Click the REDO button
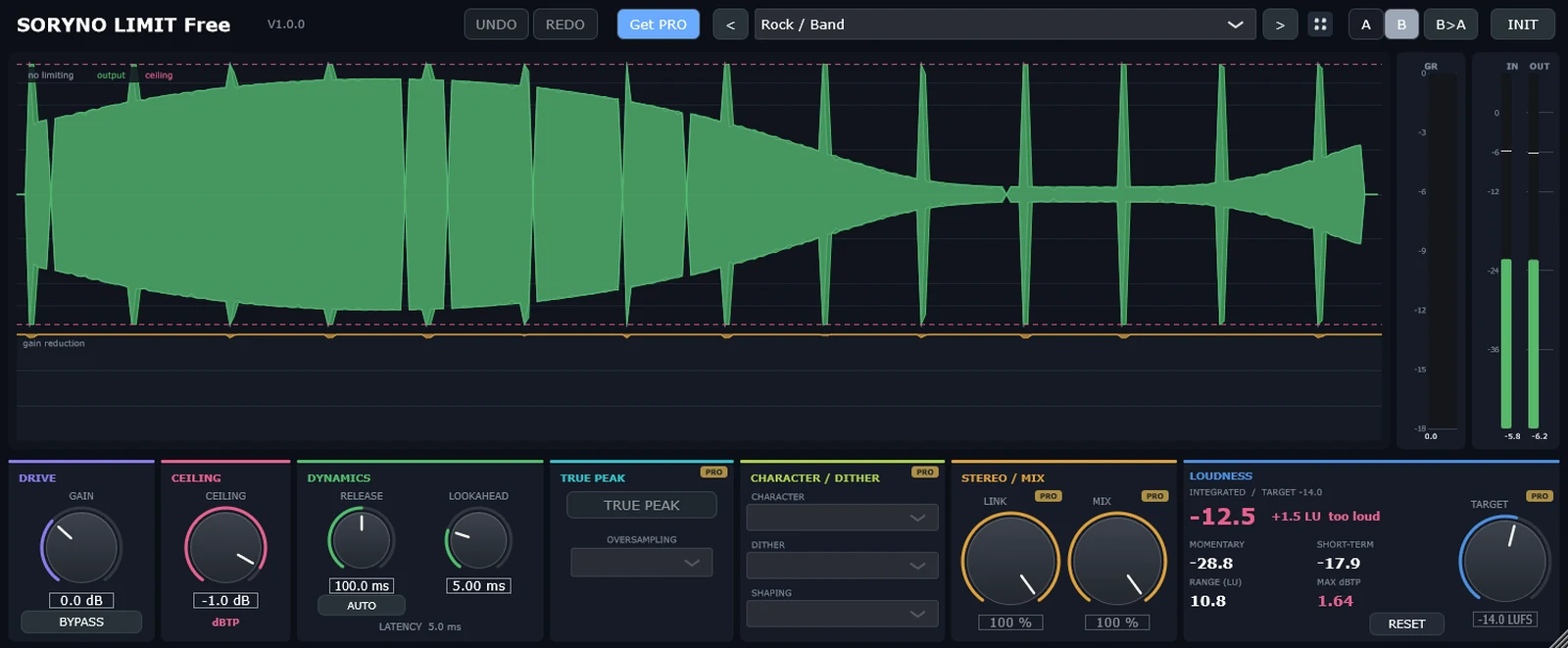The image size is (1568, 648). (x=565, y=25)
